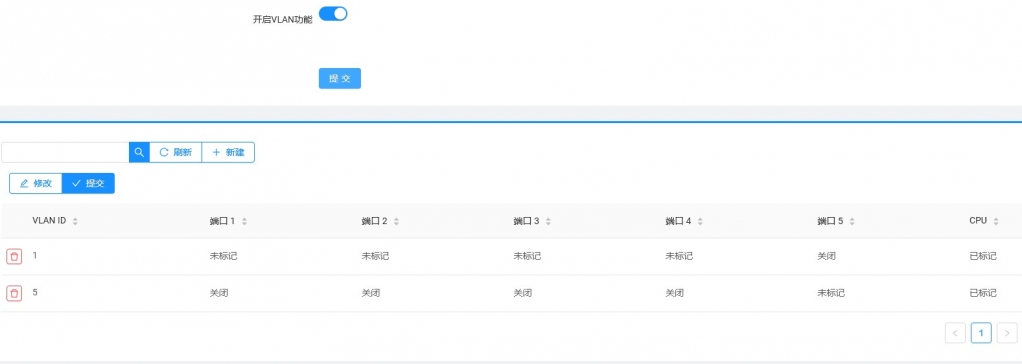This screenshot has width=1022, height=364.
Task: Click the 未标记 cell of 端口 4 in VLAN 1
Action: click(679, 256)
